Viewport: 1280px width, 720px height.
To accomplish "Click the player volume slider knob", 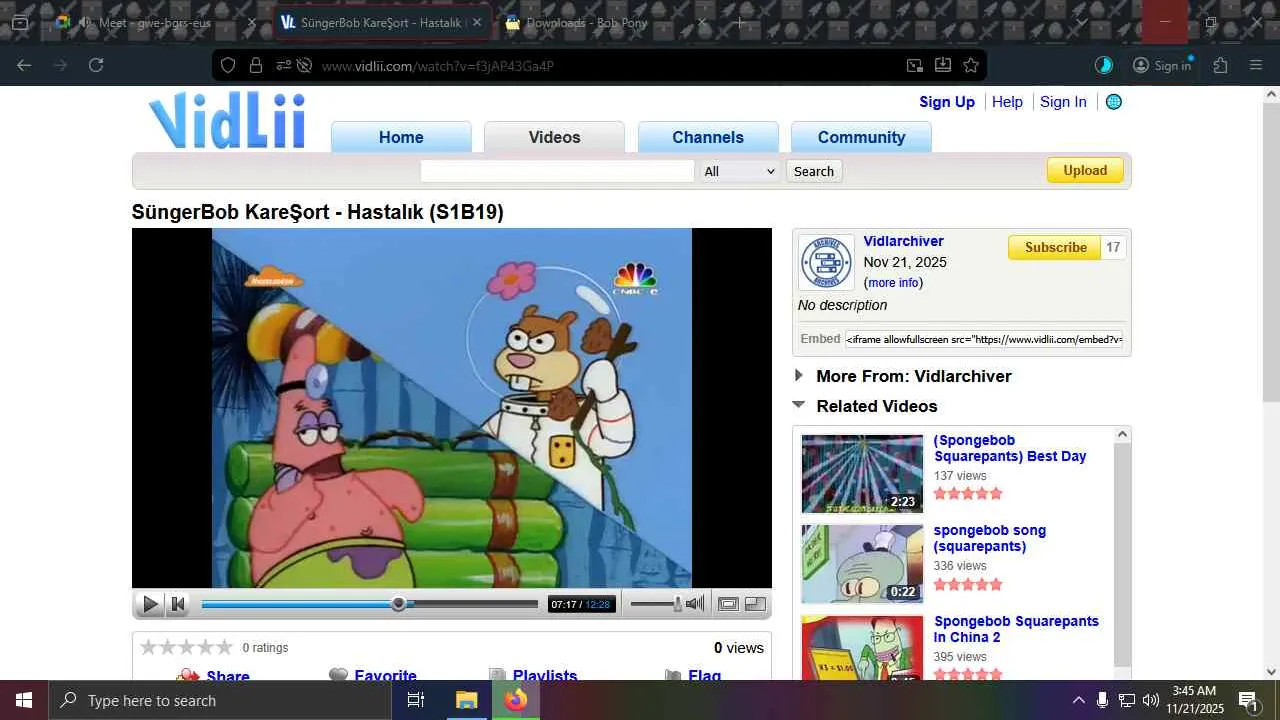I will (677, 603).
